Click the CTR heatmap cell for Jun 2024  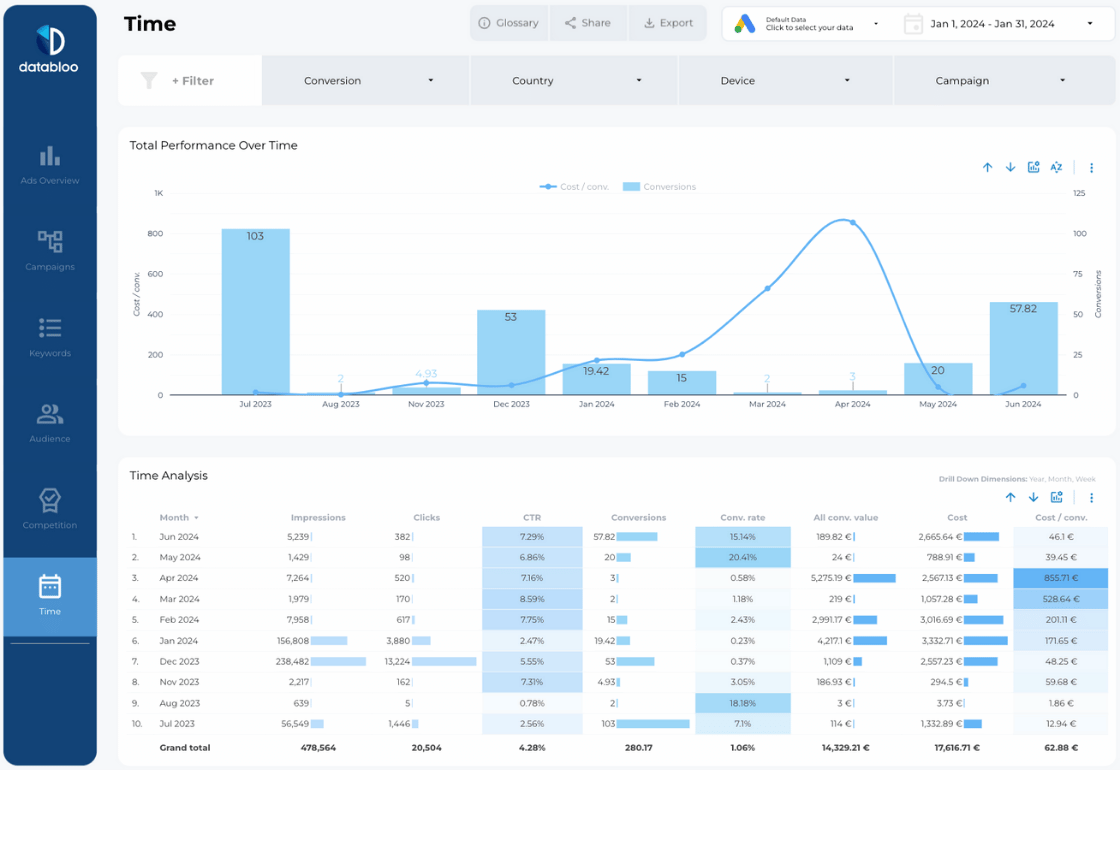click(532, 536)
